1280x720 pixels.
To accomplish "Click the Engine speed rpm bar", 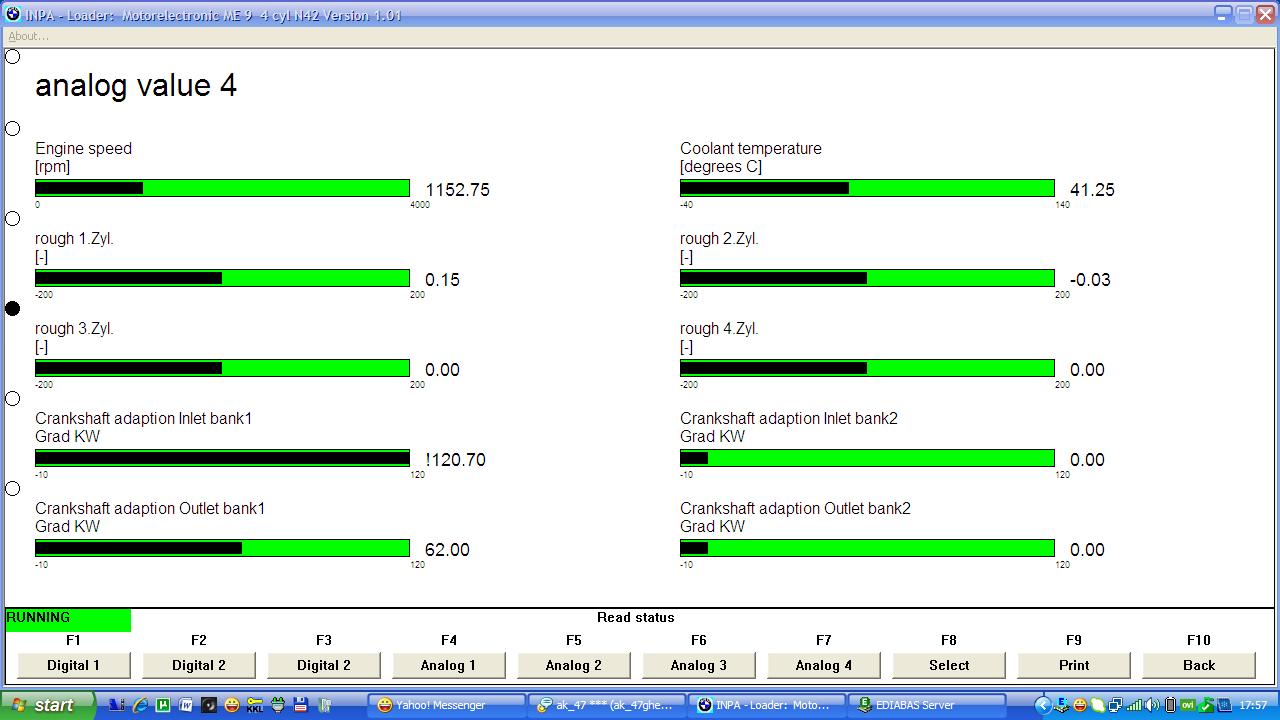I will (222, 189).
